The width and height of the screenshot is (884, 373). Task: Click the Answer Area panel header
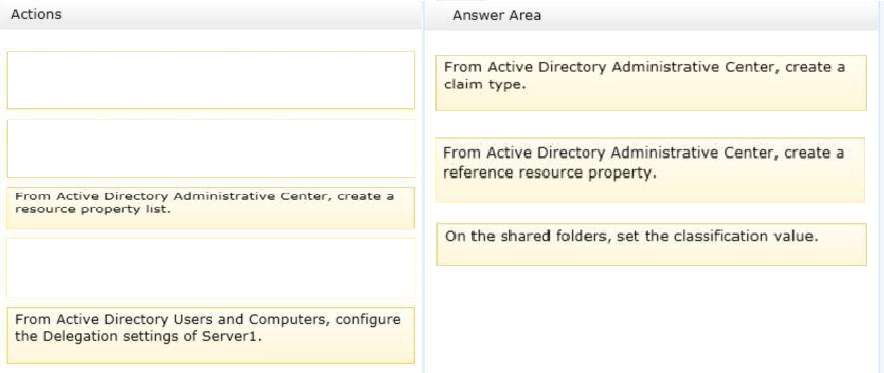coord(655,15)
